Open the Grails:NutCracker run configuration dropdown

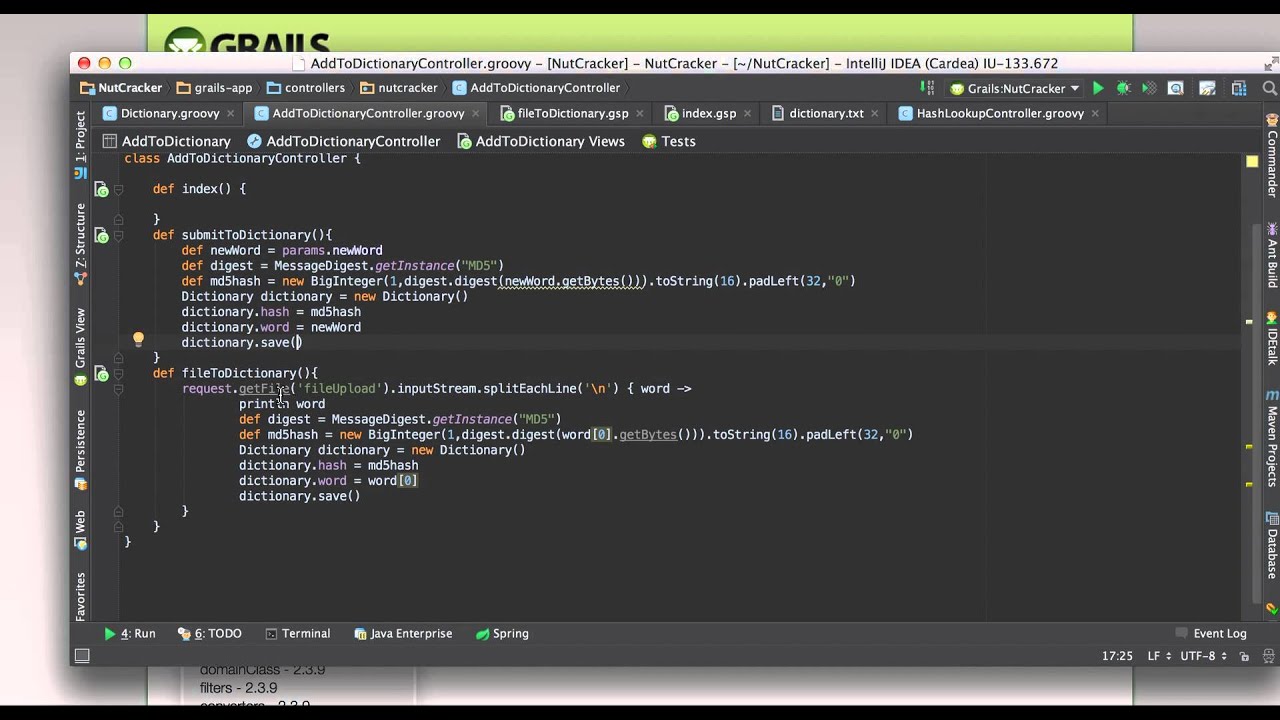(1014, 88)
